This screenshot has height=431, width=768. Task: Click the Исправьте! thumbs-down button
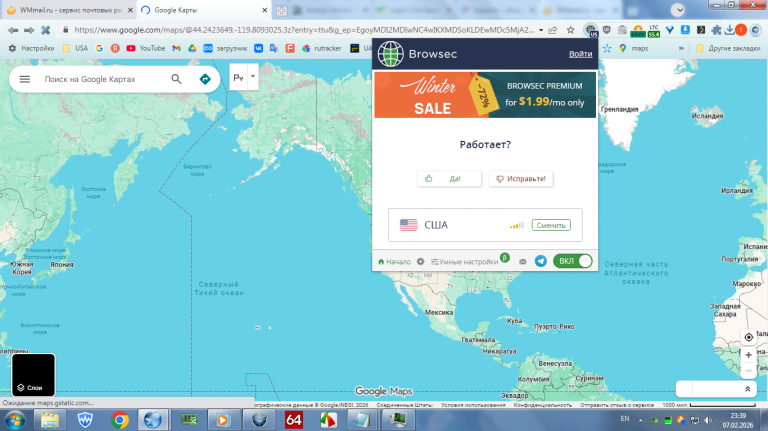[x=521, y=179]
